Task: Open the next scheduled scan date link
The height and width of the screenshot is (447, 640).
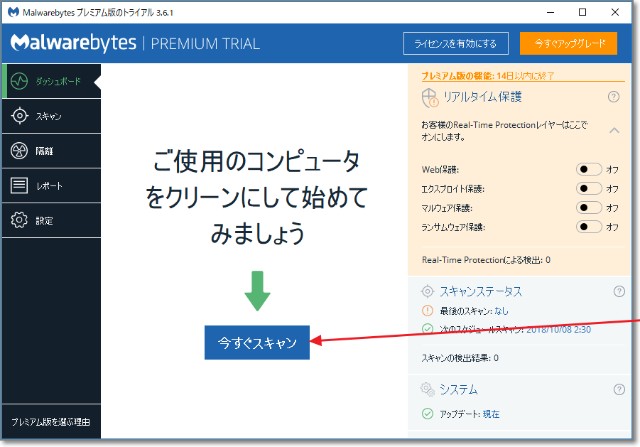Action: pyautogui.click(x=559, y=327)
